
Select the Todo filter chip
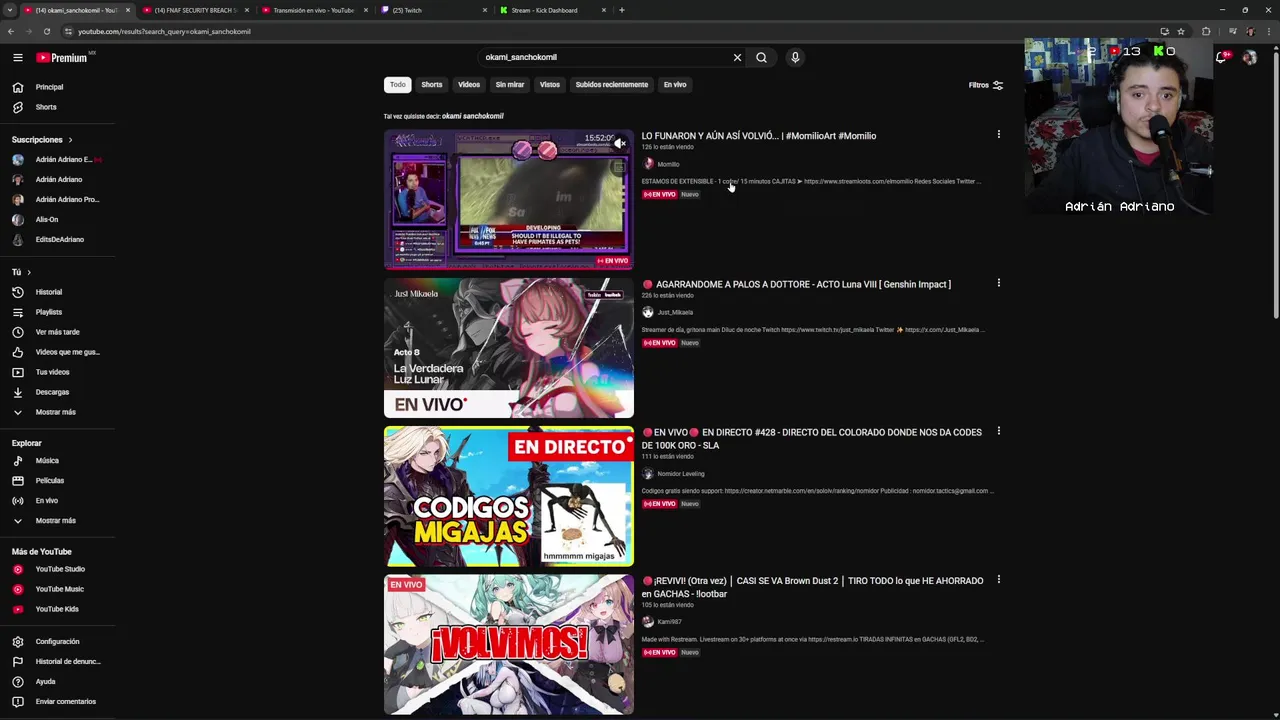[398, 85]
